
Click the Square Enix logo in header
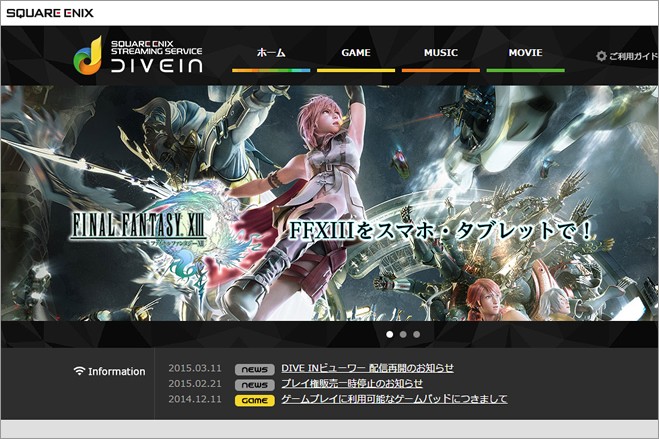(x=50, y=13)
